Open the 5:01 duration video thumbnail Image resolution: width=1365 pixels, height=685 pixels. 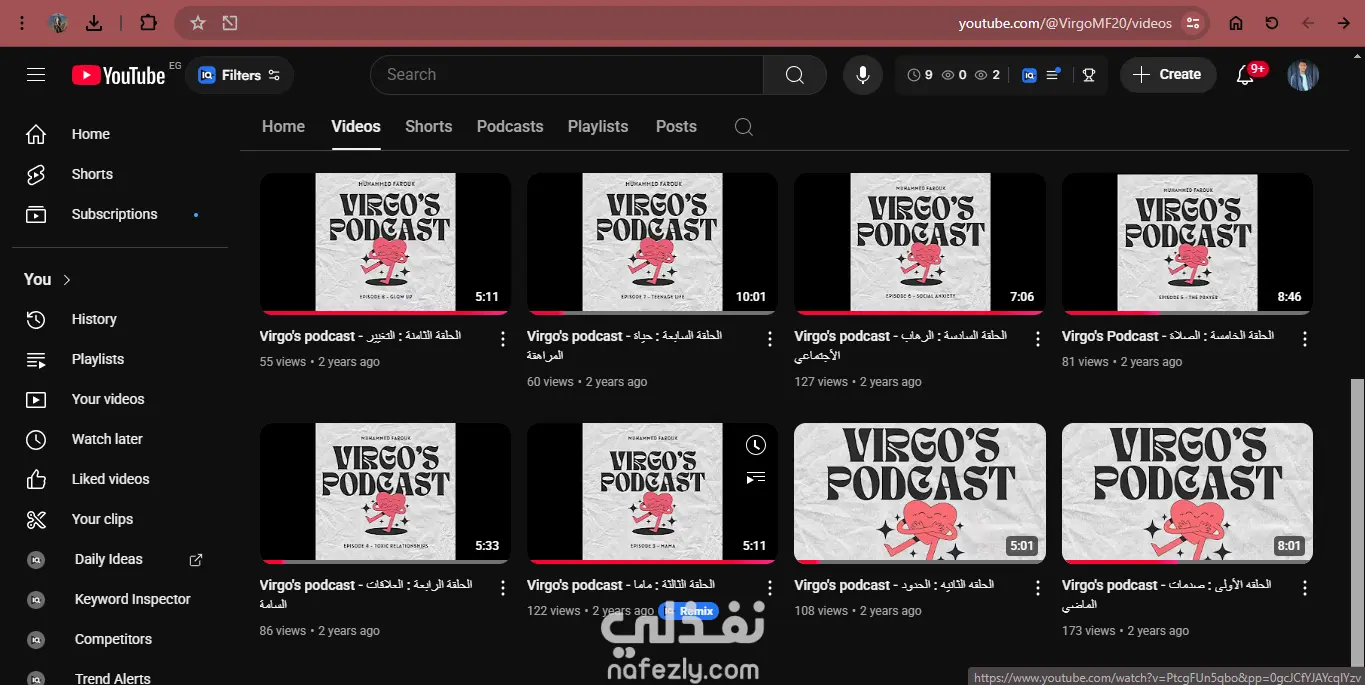click(x=920, y=493)
